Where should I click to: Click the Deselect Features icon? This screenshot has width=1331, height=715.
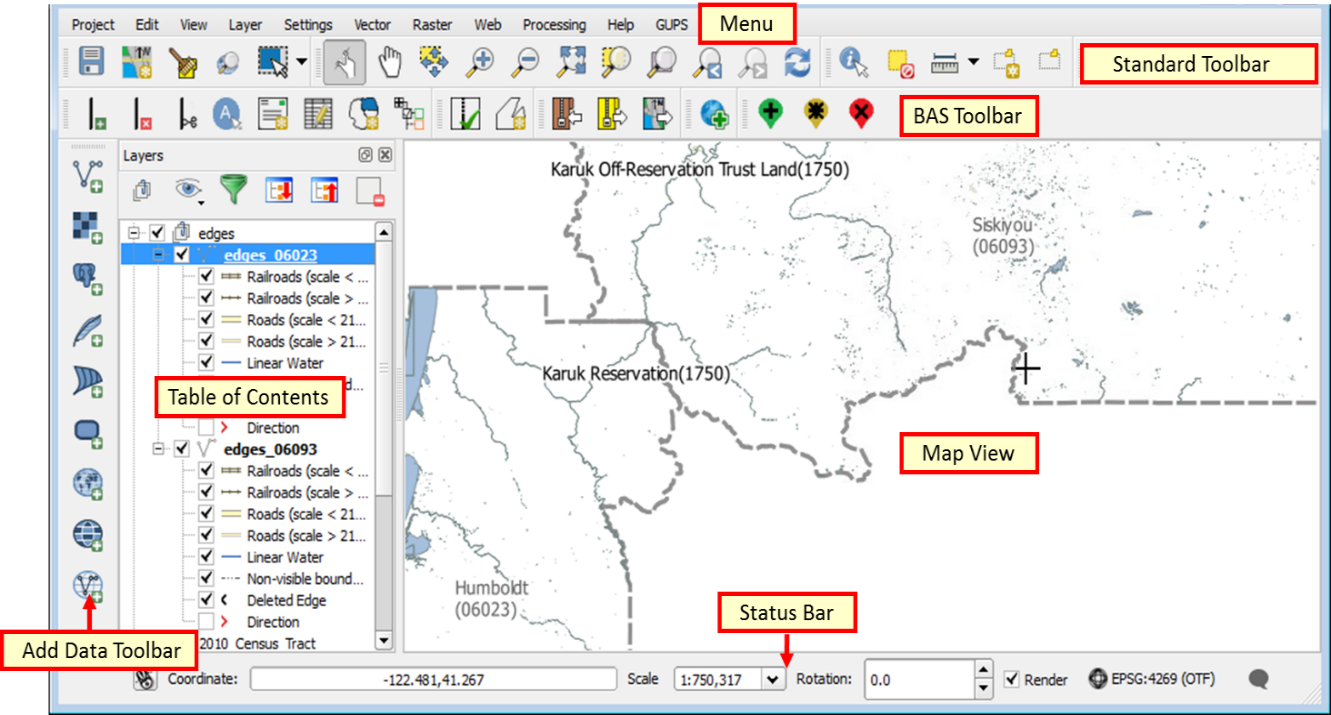[x=899, y=64]
